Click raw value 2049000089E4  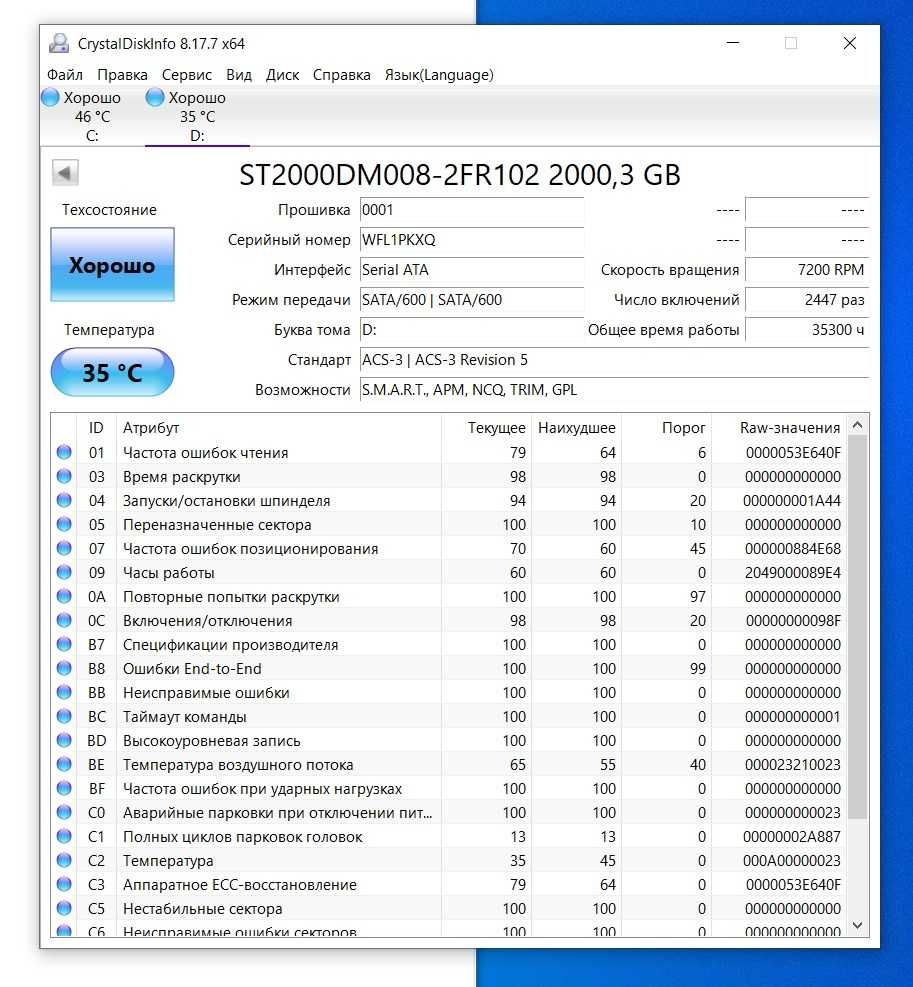tap(792, 572)
